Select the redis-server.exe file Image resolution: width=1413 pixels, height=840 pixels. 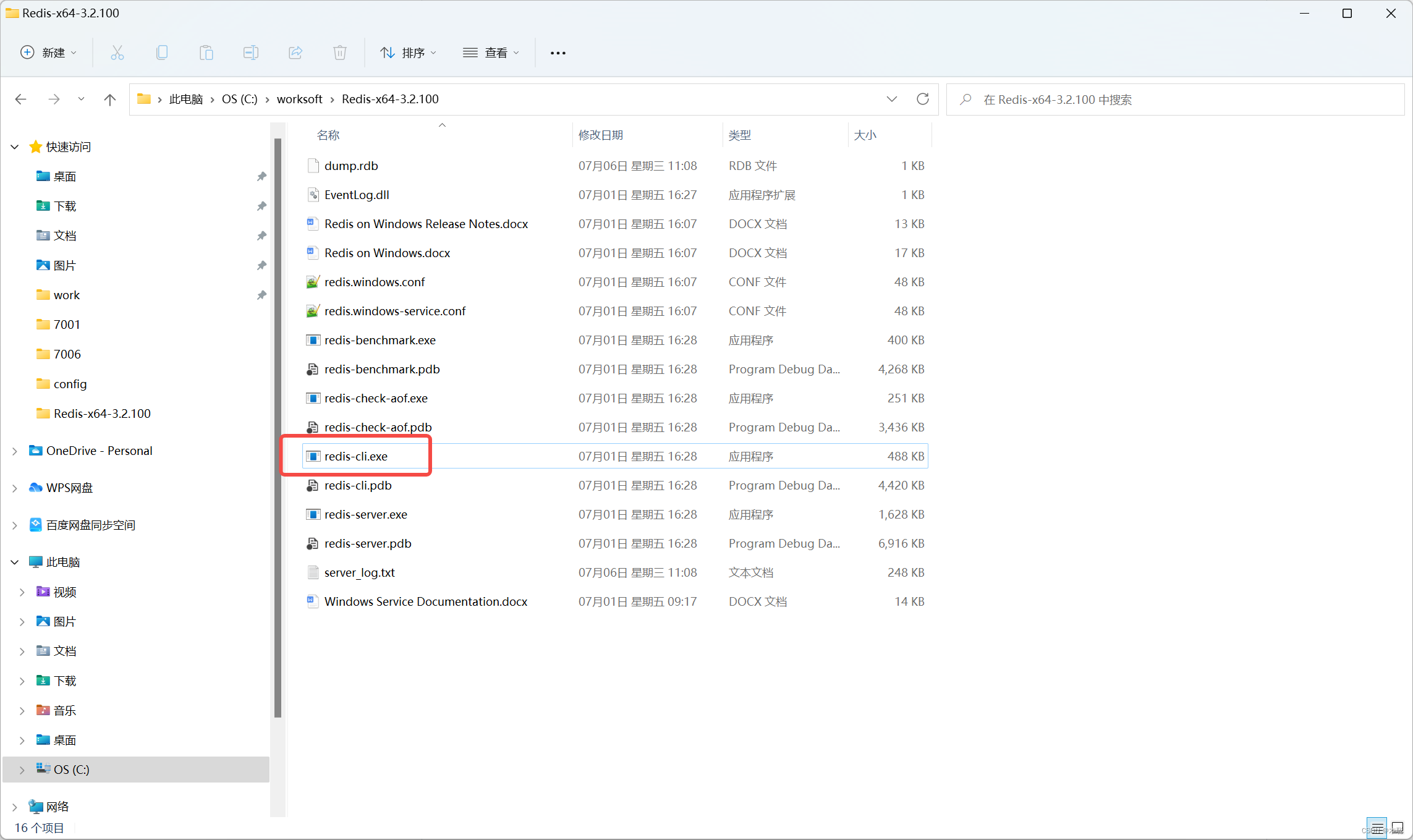365,514
